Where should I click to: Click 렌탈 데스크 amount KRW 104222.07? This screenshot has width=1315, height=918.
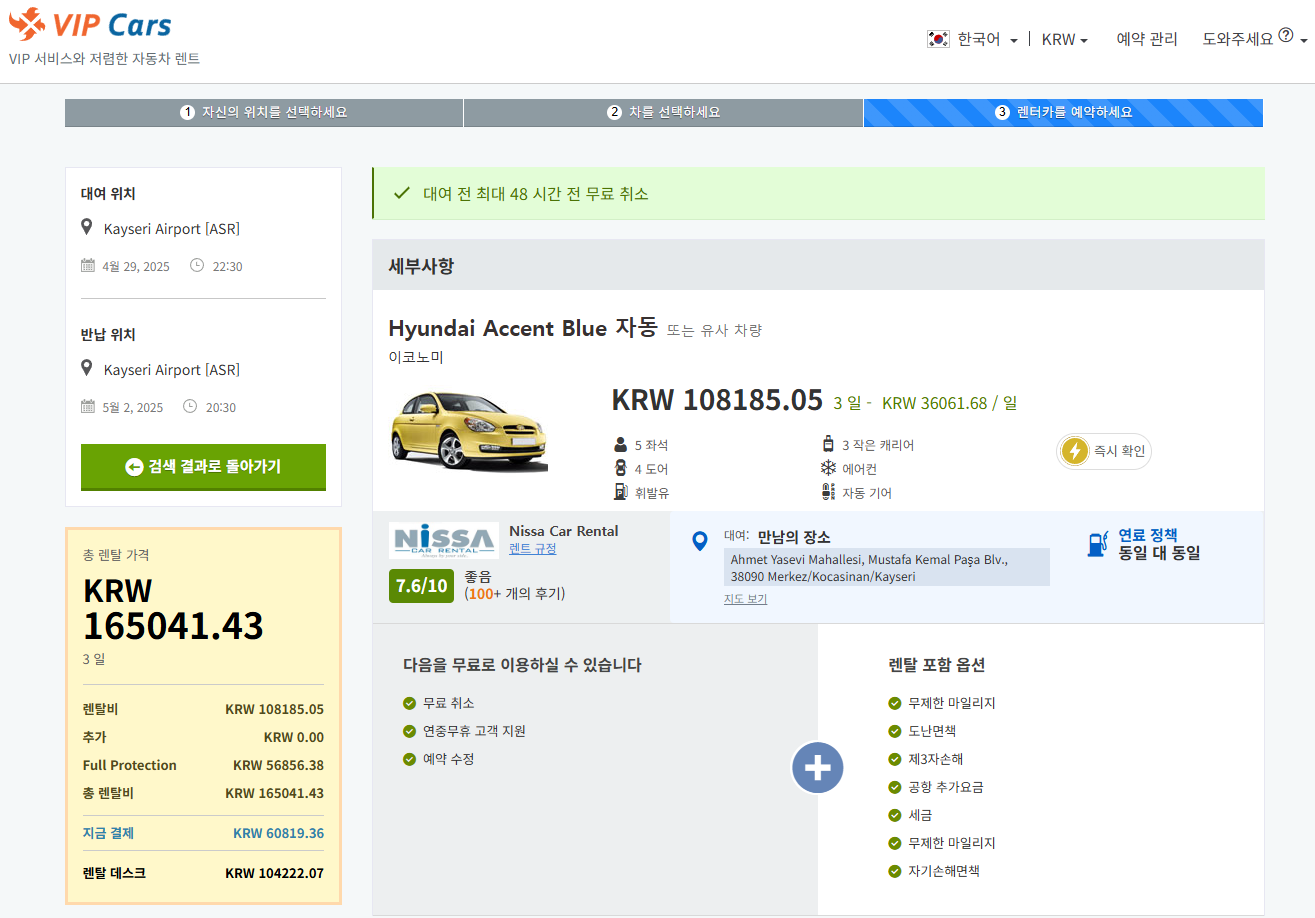pyautogui.click(x=274, y=873)
